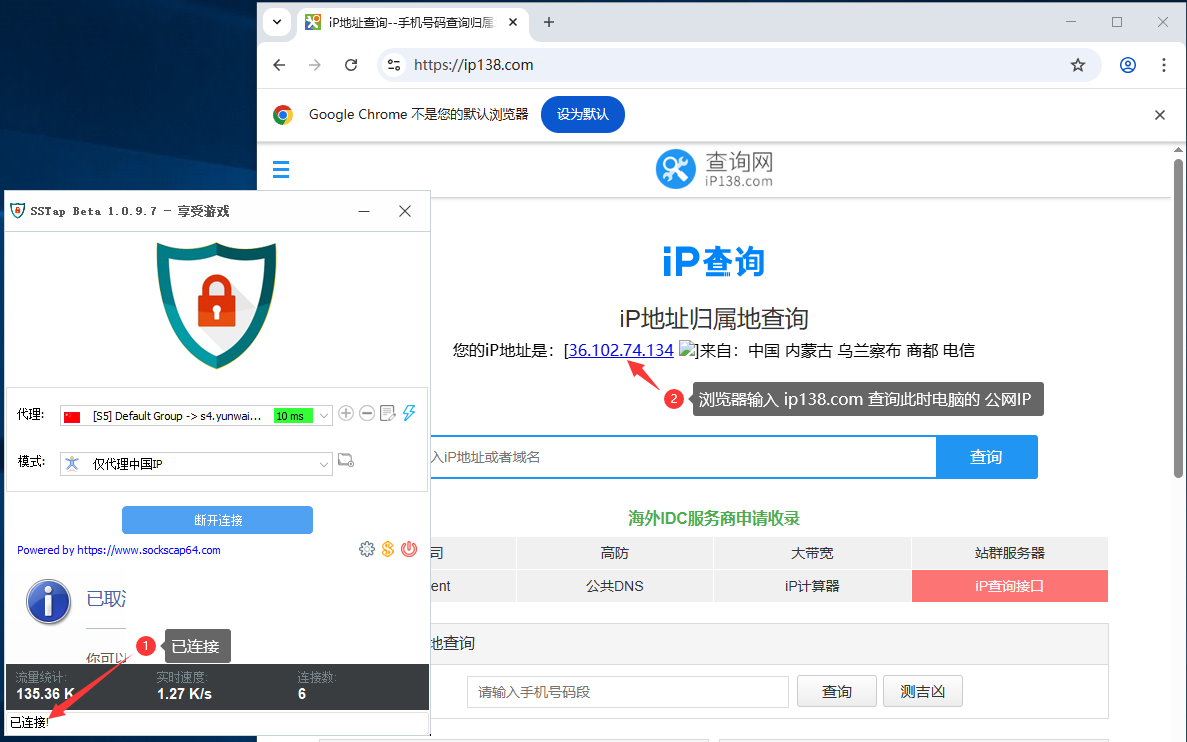Open SSTap settings gear icon
1187x742 pixels.
click(x=367, y=549)
